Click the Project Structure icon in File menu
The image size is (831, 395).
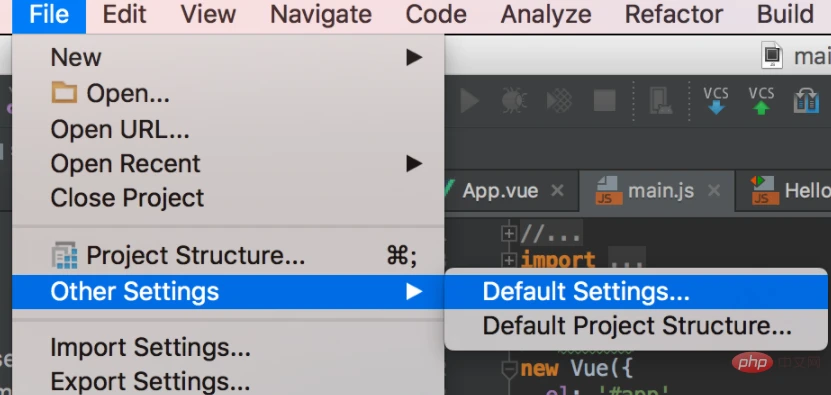(64, 256)
